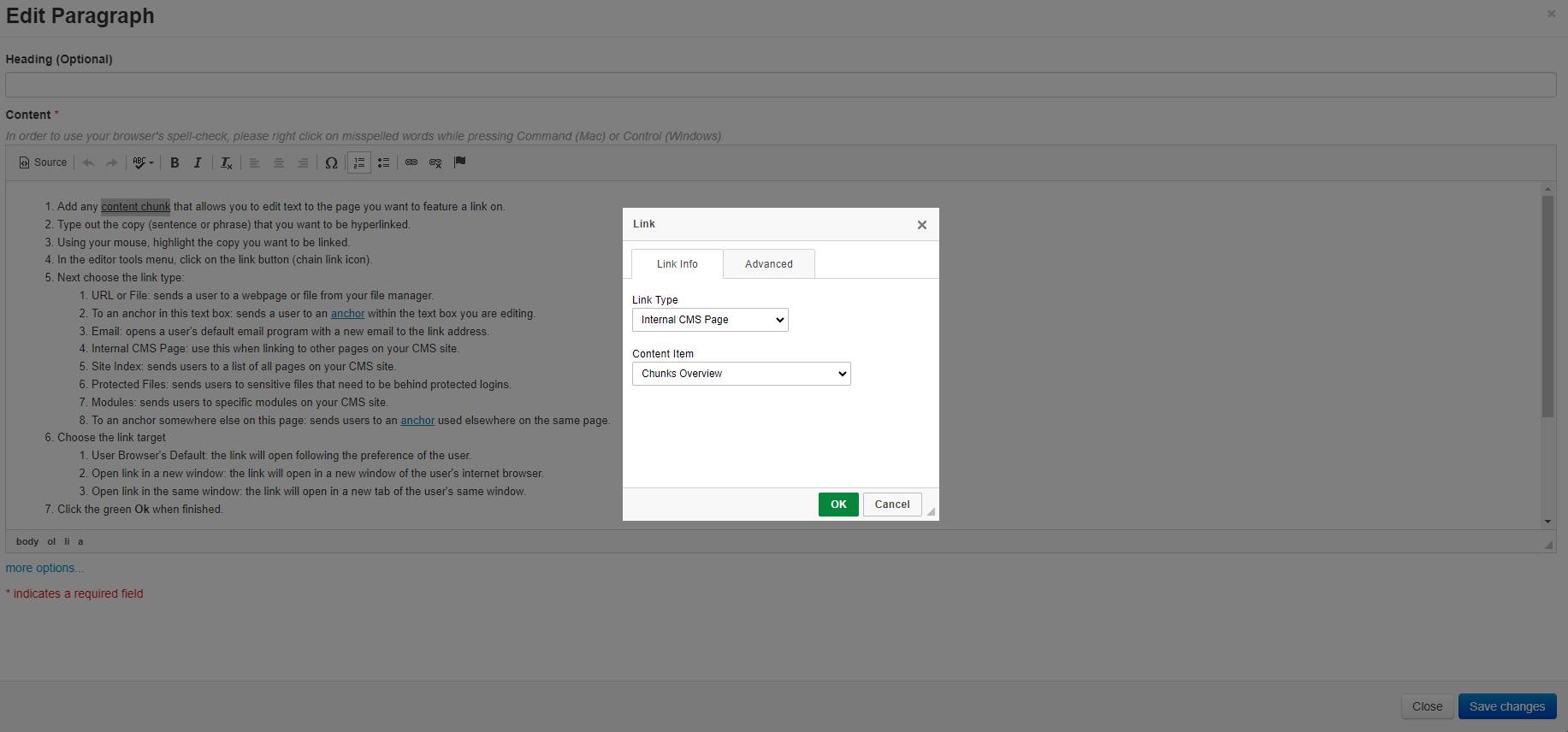Toggle bold formatting in editor toolbar
1568x732 pixels.
(175, 162)
